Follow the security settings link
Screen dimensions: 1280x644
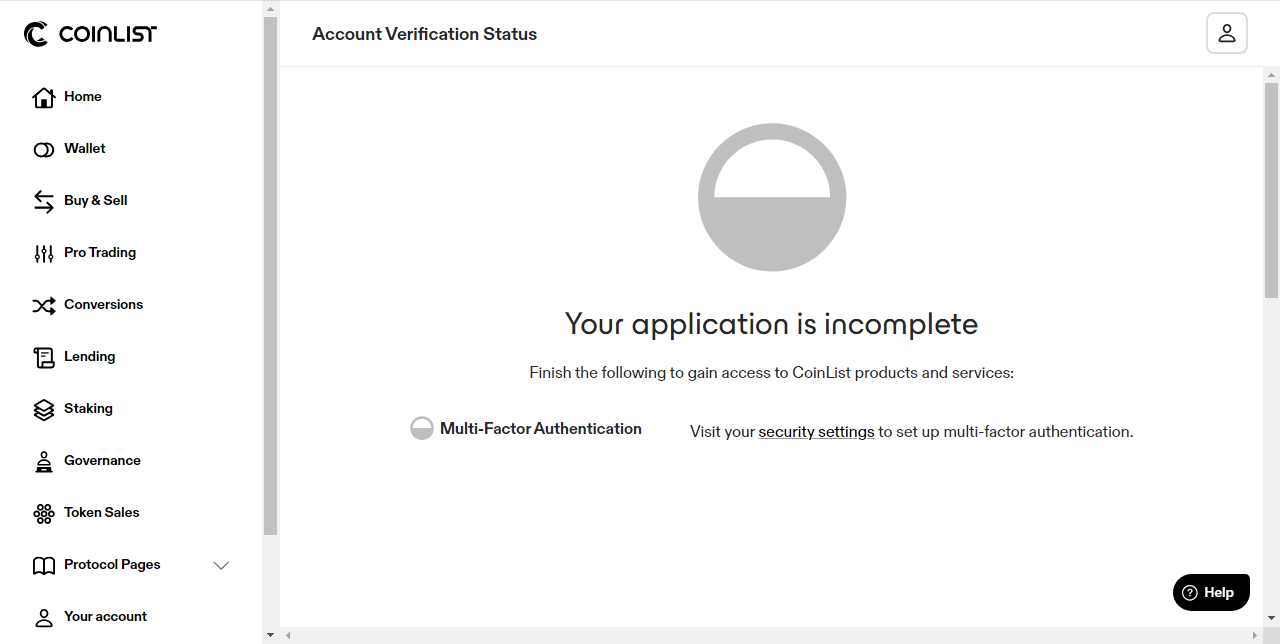tap(816, 432)
